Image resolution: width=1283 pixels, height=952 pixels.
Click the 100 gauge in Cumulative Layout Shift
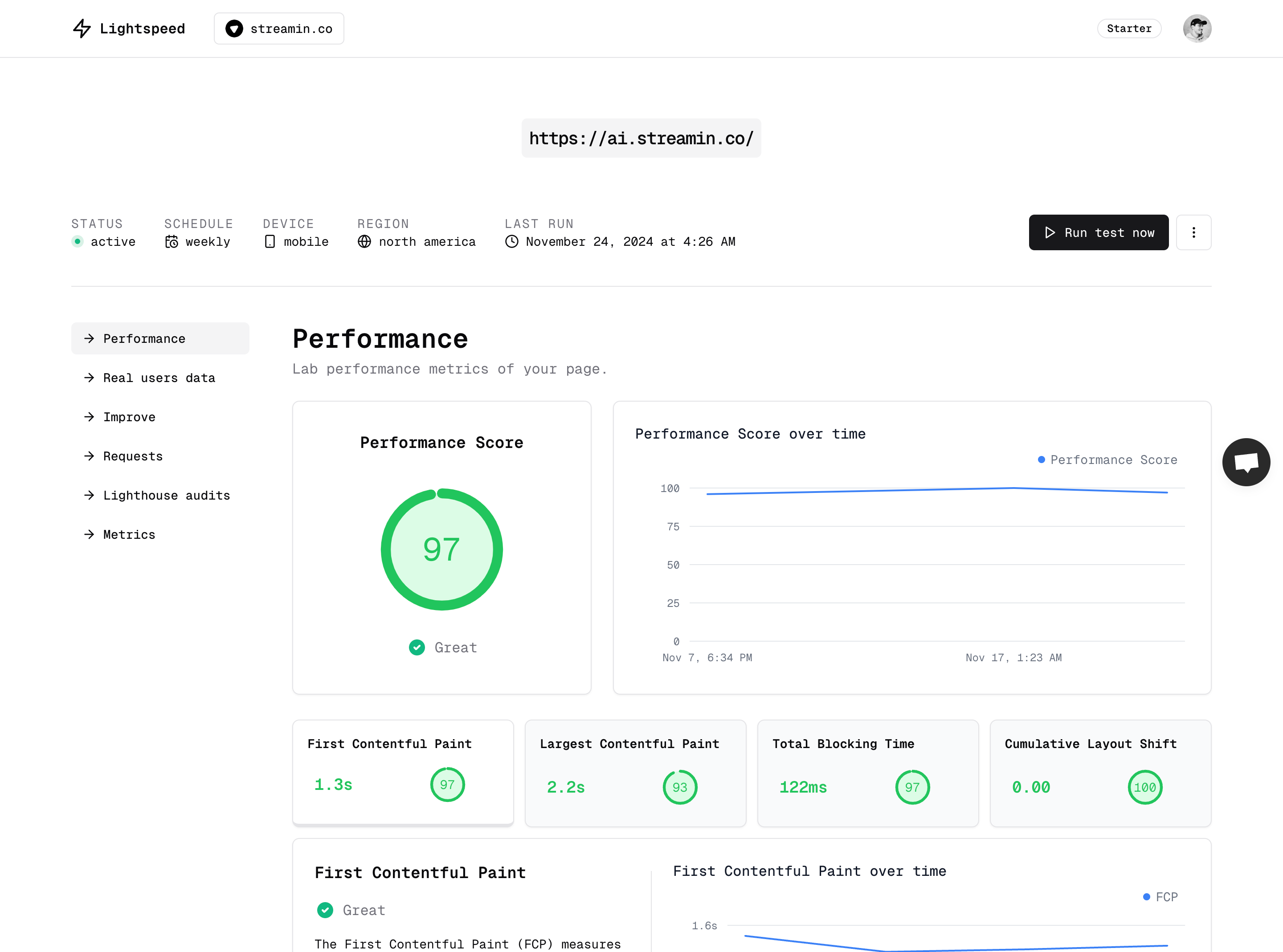coord(1144,787)
